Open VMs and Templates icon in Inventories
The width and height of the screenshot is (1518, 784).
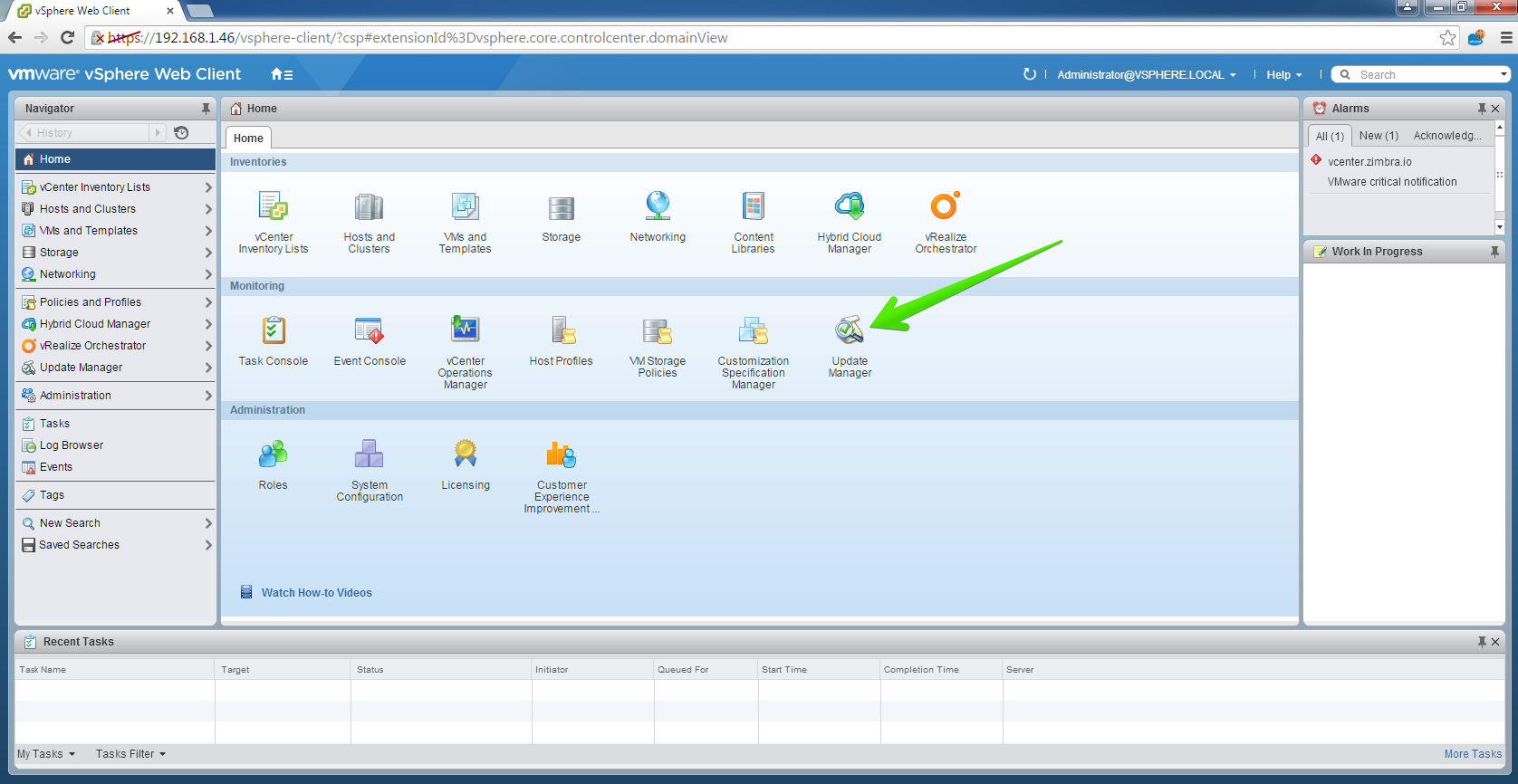tap(466, 206)
